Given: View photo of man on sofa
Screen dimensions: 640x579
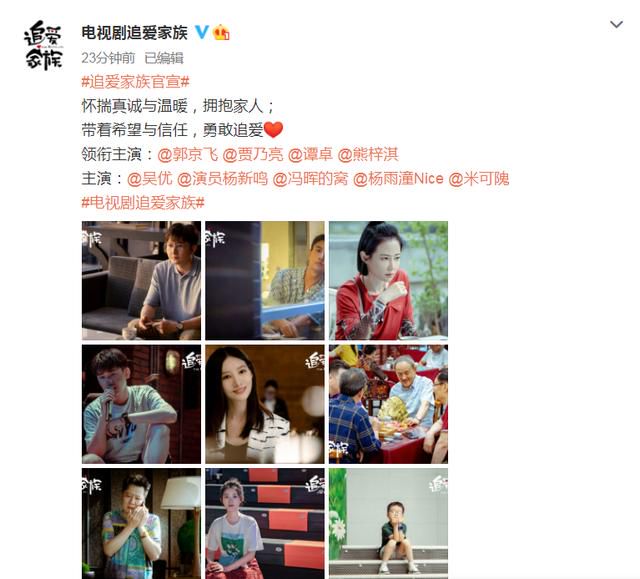Looking at the screenshot, I should [x=141, y=281].
